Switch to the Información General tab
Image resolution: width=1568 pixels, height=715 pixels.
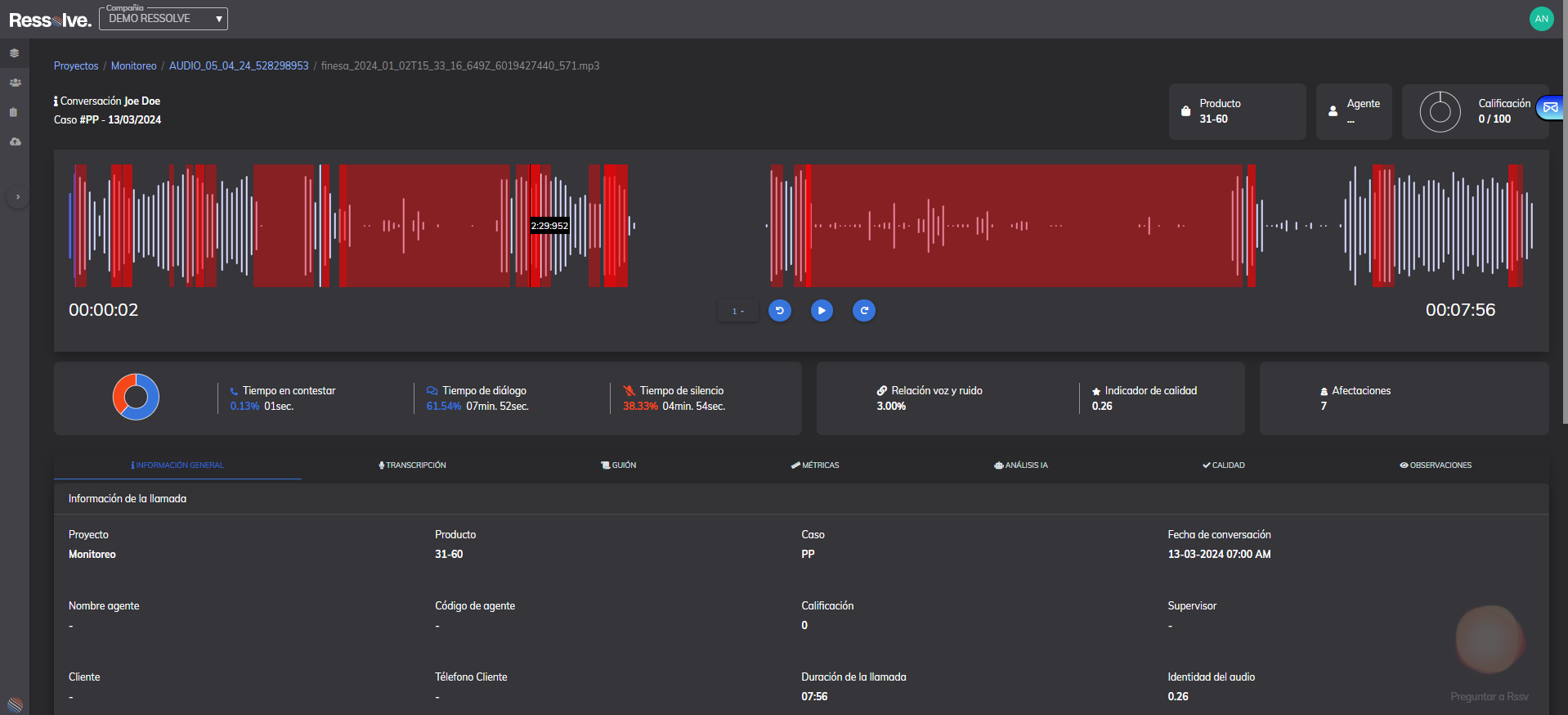coord(177,465)
